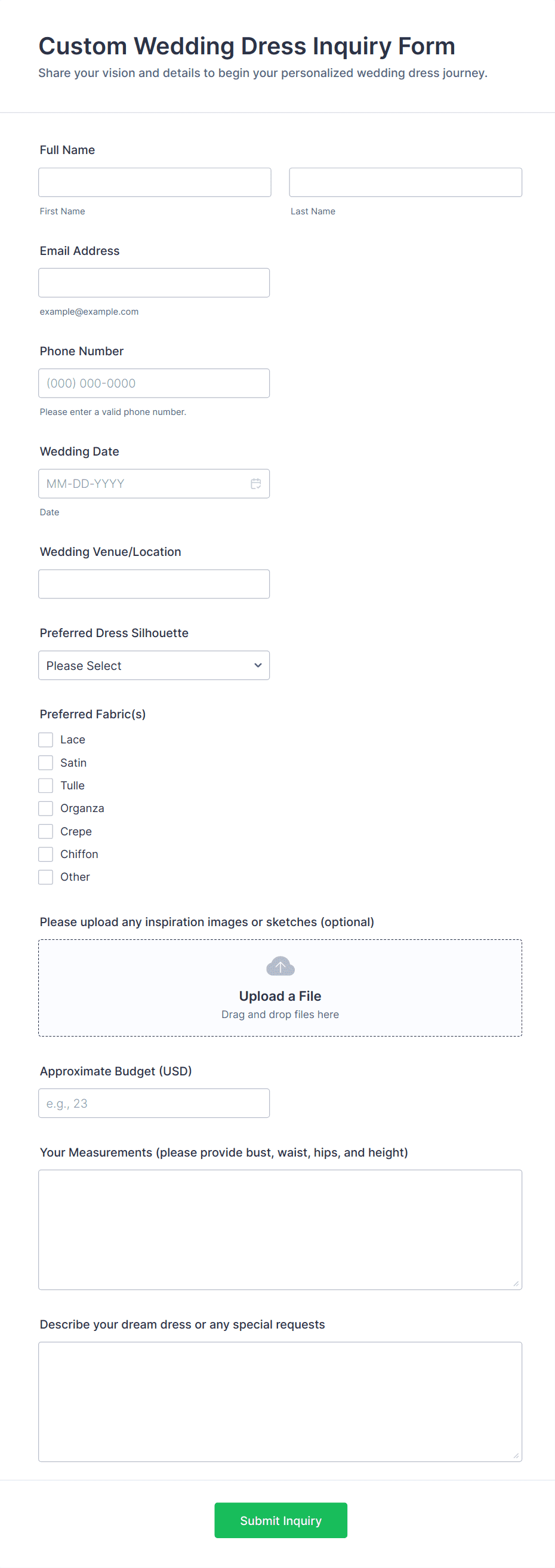The height and width of the screenshot is (1568, 555).
Task: Click the calendar icon in Wedding Date
Action: (x=255, y=484)
